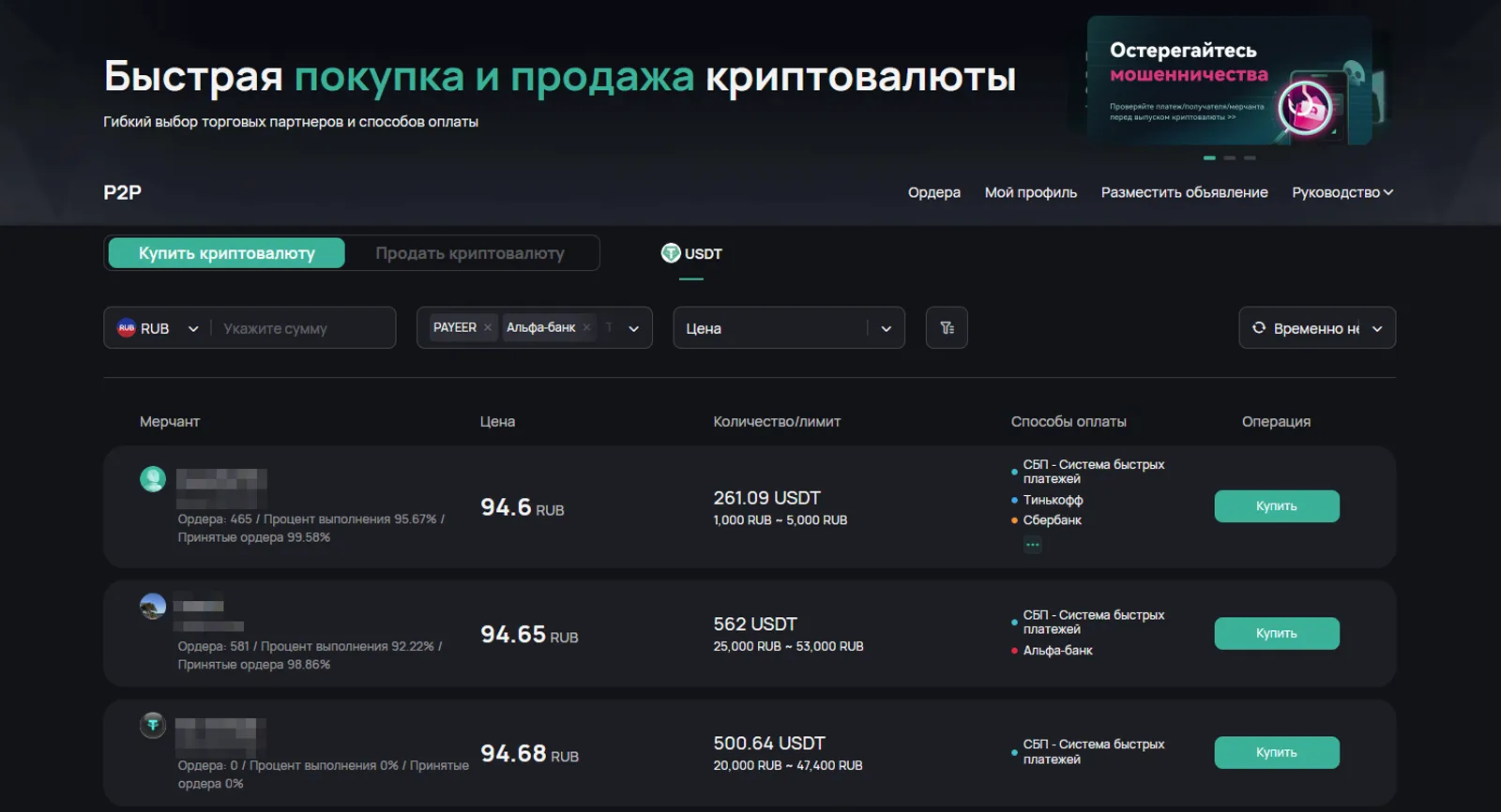
Task: Select the first banner carousel dot
Action: [1209, 158]
